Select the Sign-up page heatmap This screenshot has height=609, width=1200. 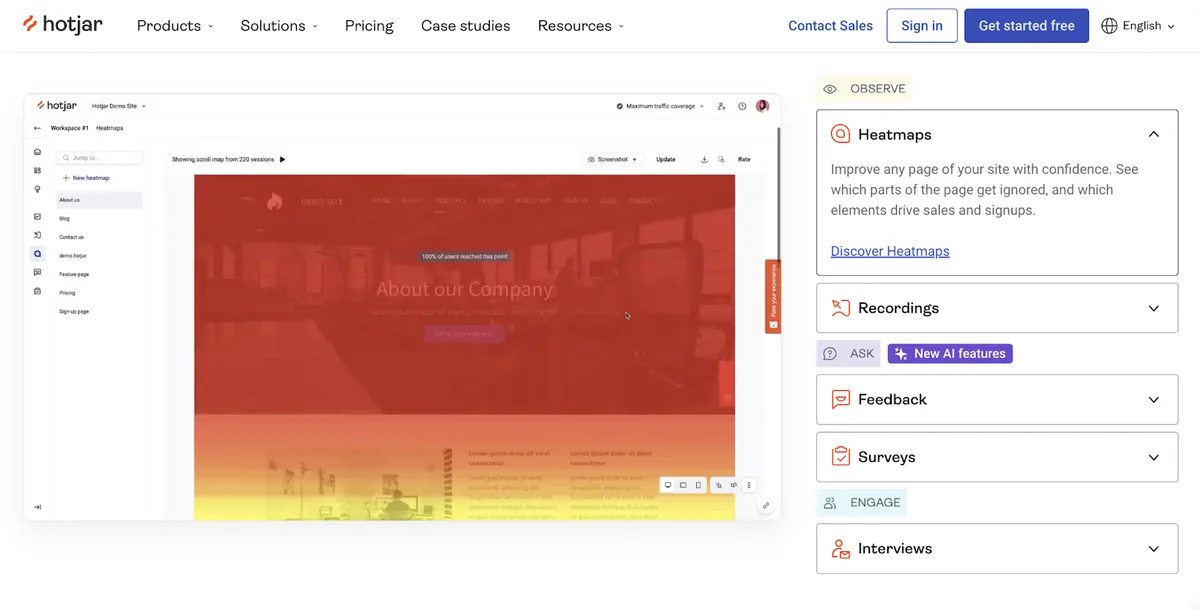pos(74,312)
